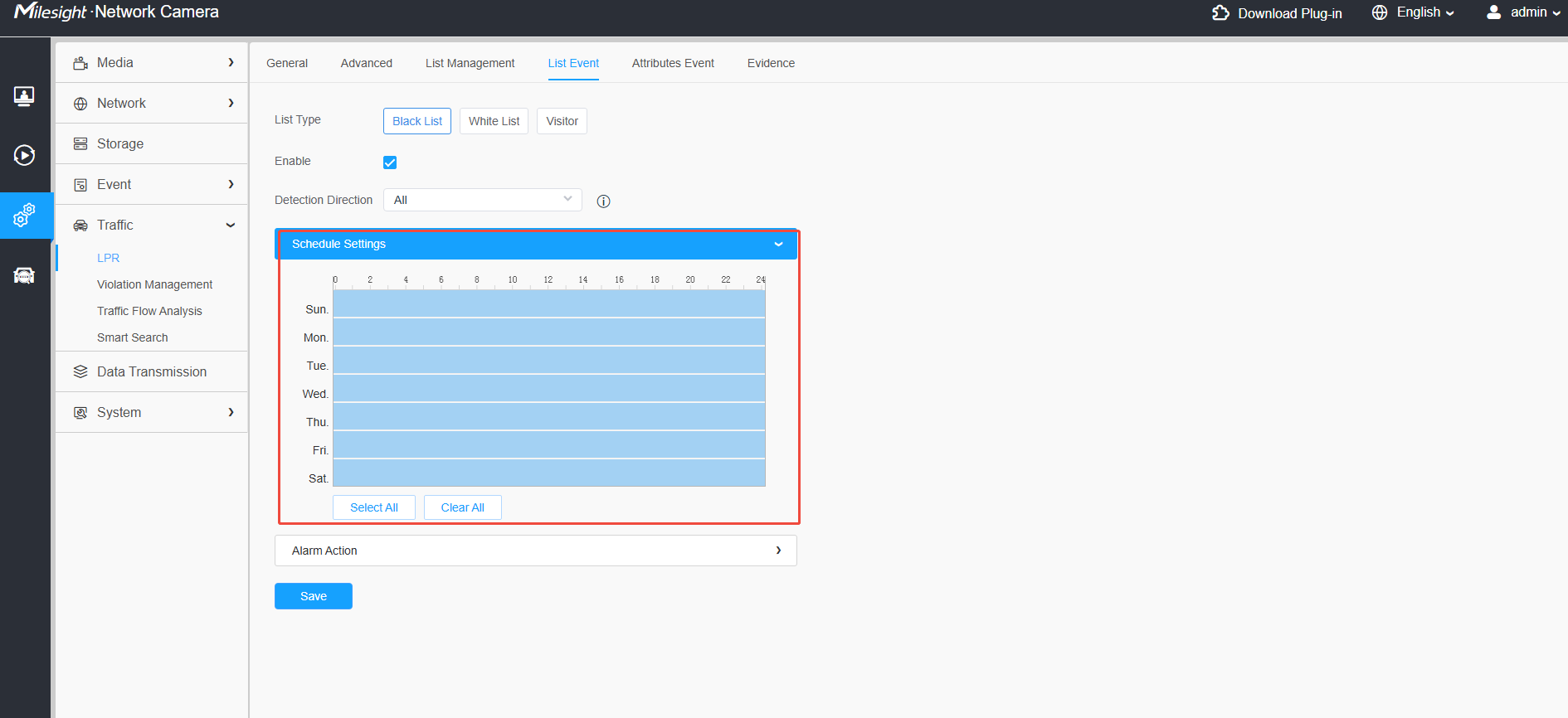Click the Select All schedule button
Viewport: 1568px width, 718px height.
(x=374, y=507)
